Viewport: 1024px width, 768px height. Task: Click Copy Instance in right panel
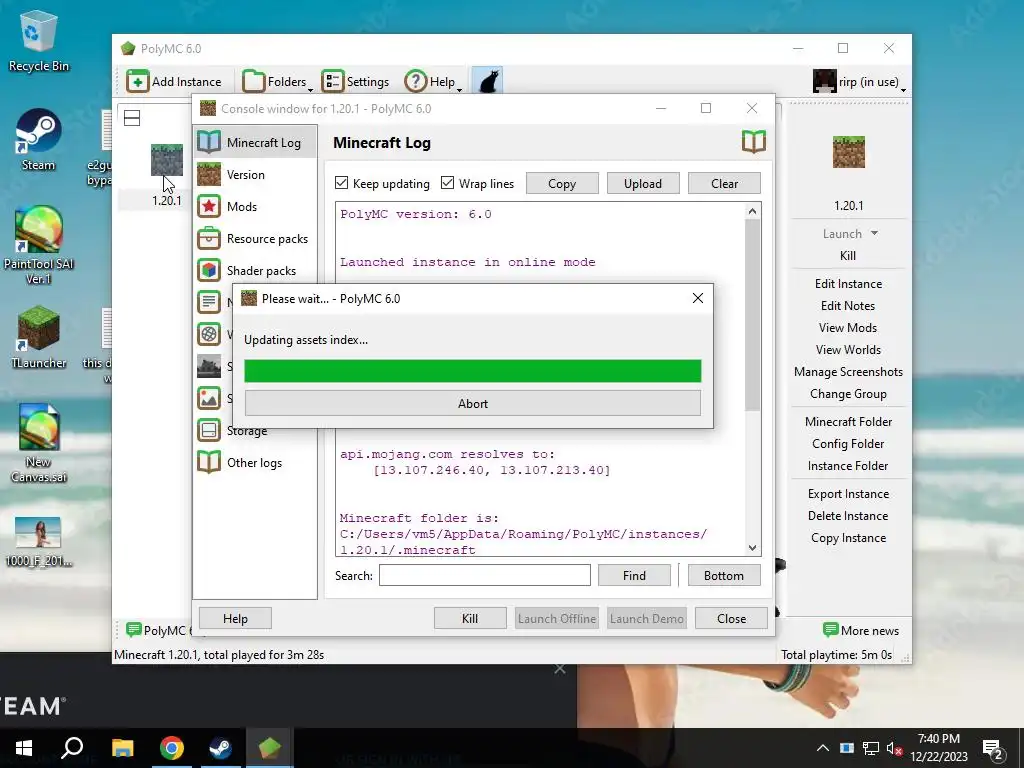pos(848,537)
